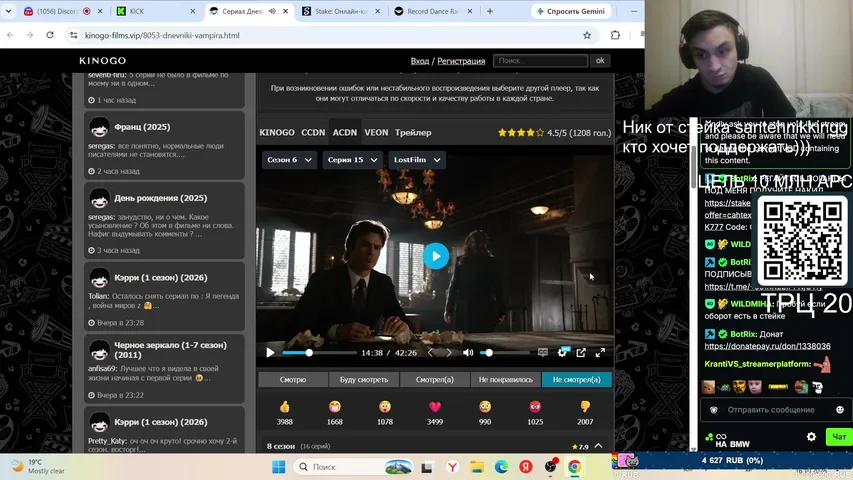Bookmark this page with the star icon
This screenshot has width=853, height=480.
(587, 35)
